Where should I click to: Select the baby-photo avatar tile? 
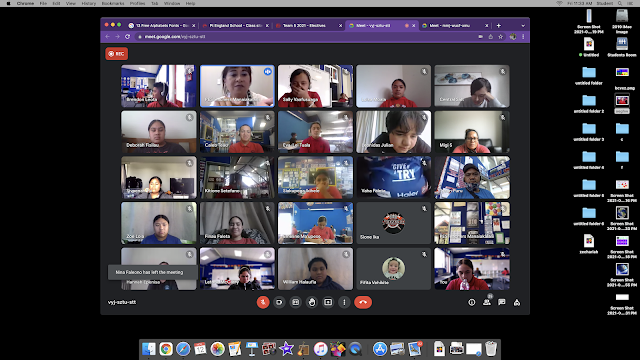click(x=393, y=269)
